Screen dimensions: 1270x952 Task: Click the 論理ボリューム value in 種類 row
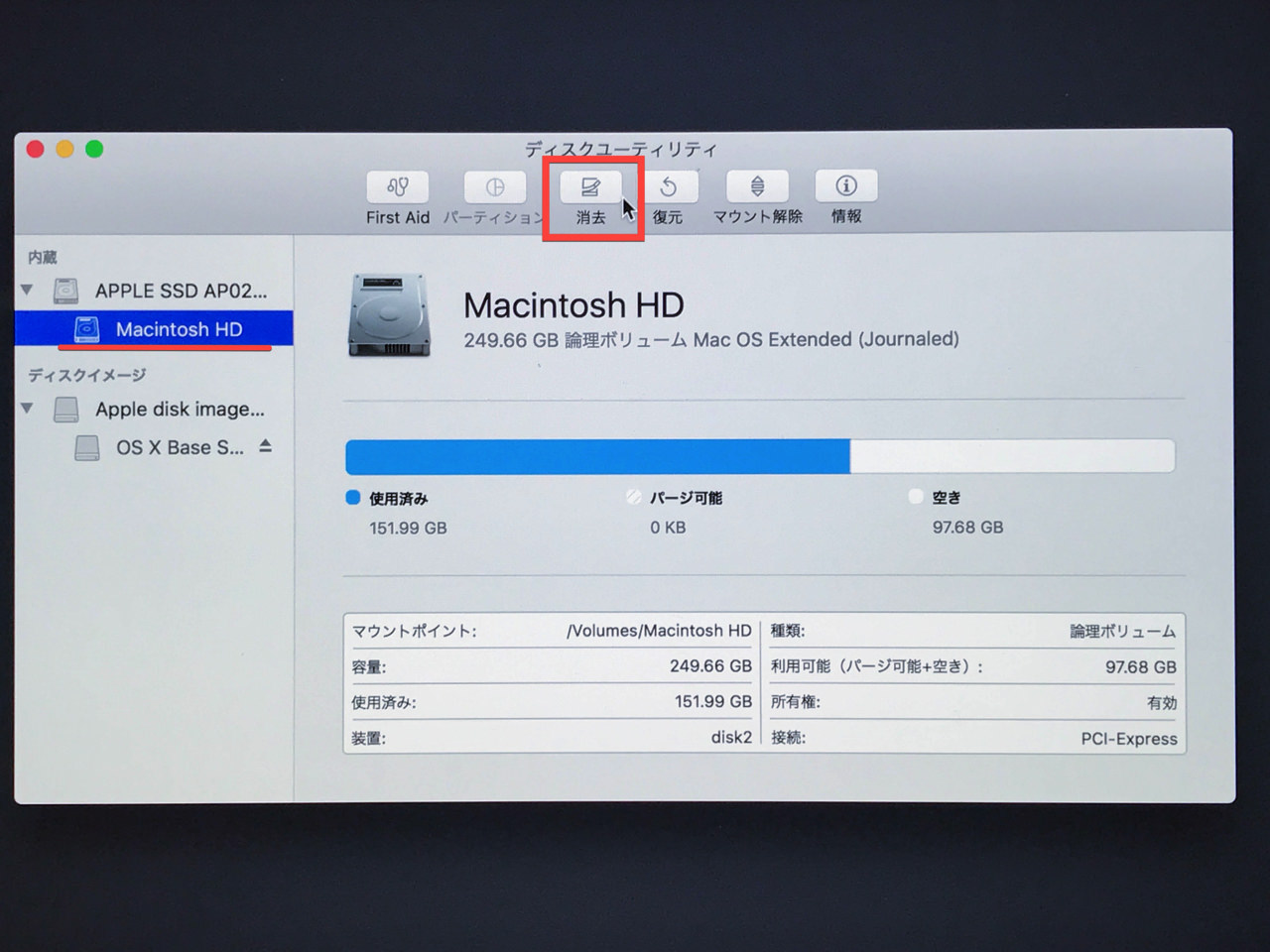pyautogui.click(x=1122, y=632)
